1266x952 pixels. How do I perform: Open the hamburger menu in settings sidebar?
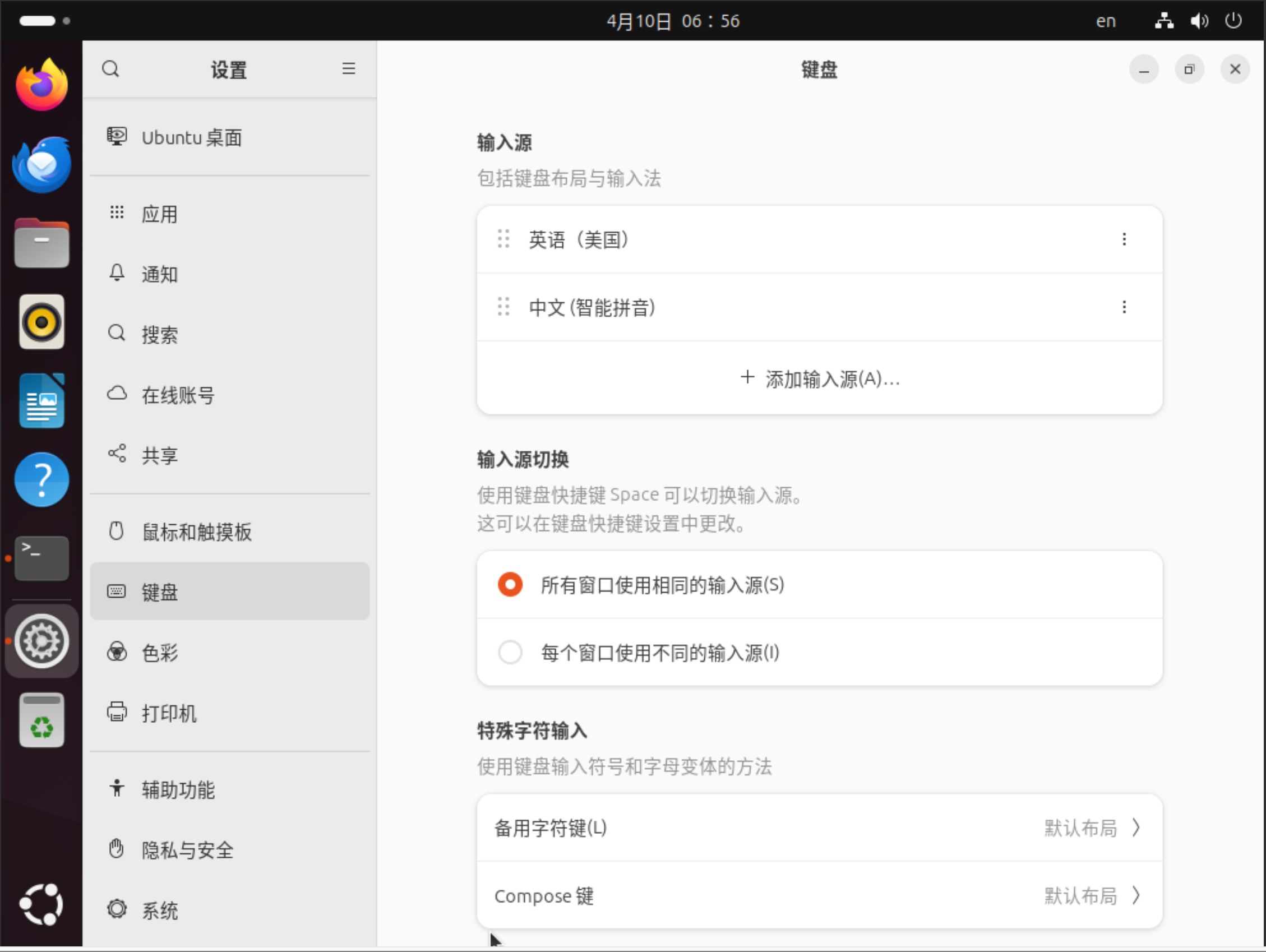tap(349, 70)
